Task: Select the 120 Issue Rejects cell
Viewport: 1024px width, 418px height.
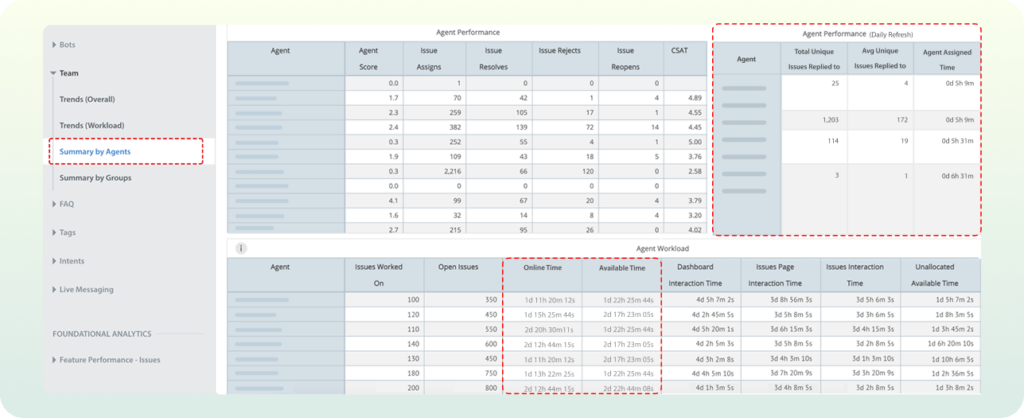Action: 565,171
